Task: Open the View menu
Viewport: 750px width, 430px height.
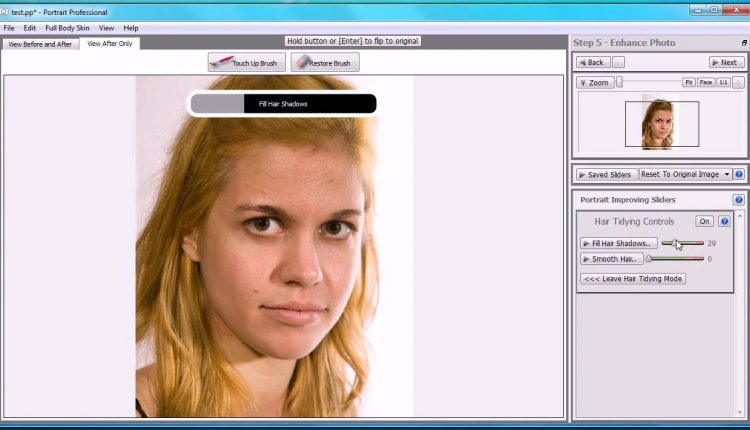Action: 106,28
